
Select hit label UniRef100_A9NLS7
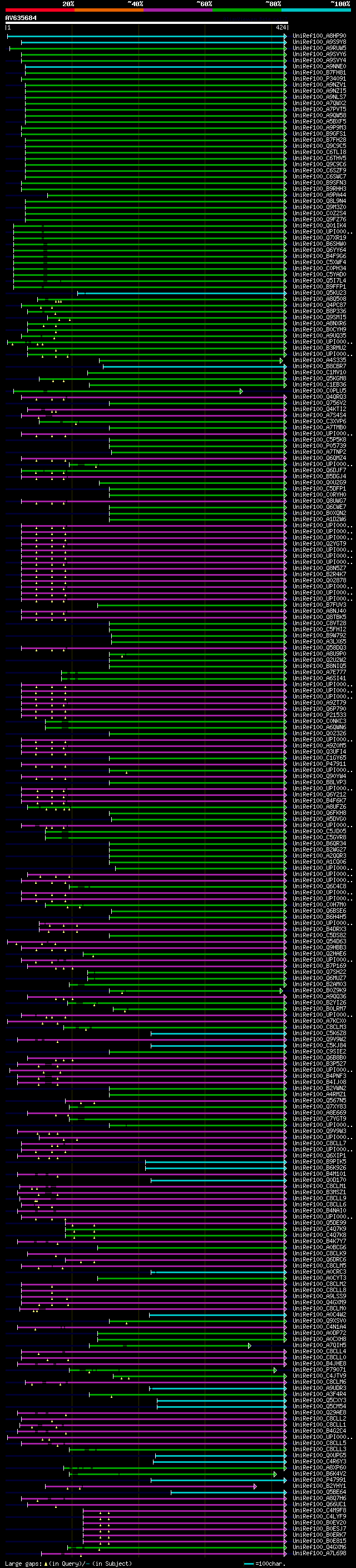click(319, 97)
